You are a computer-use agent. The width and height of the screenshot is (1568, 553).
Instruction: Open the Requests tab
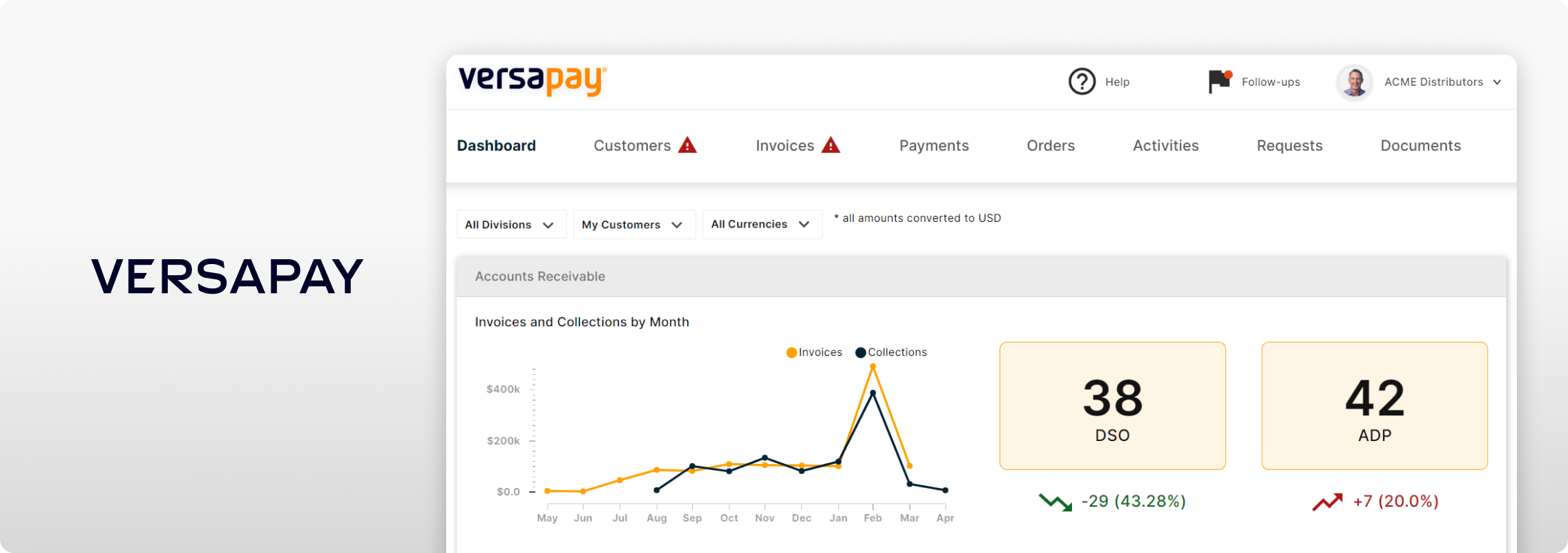click(x=1290, y=146)
